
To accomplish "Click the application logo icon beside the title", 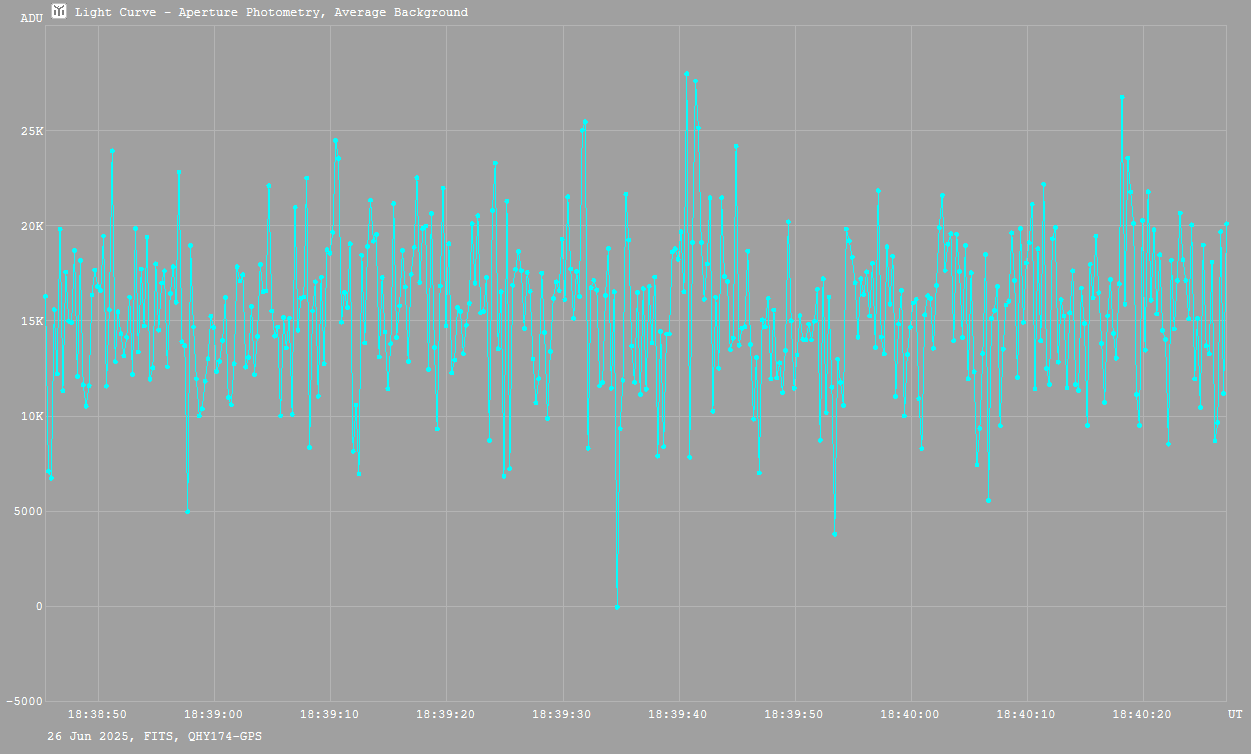I will pyautogui.click(x=59, y=11).
